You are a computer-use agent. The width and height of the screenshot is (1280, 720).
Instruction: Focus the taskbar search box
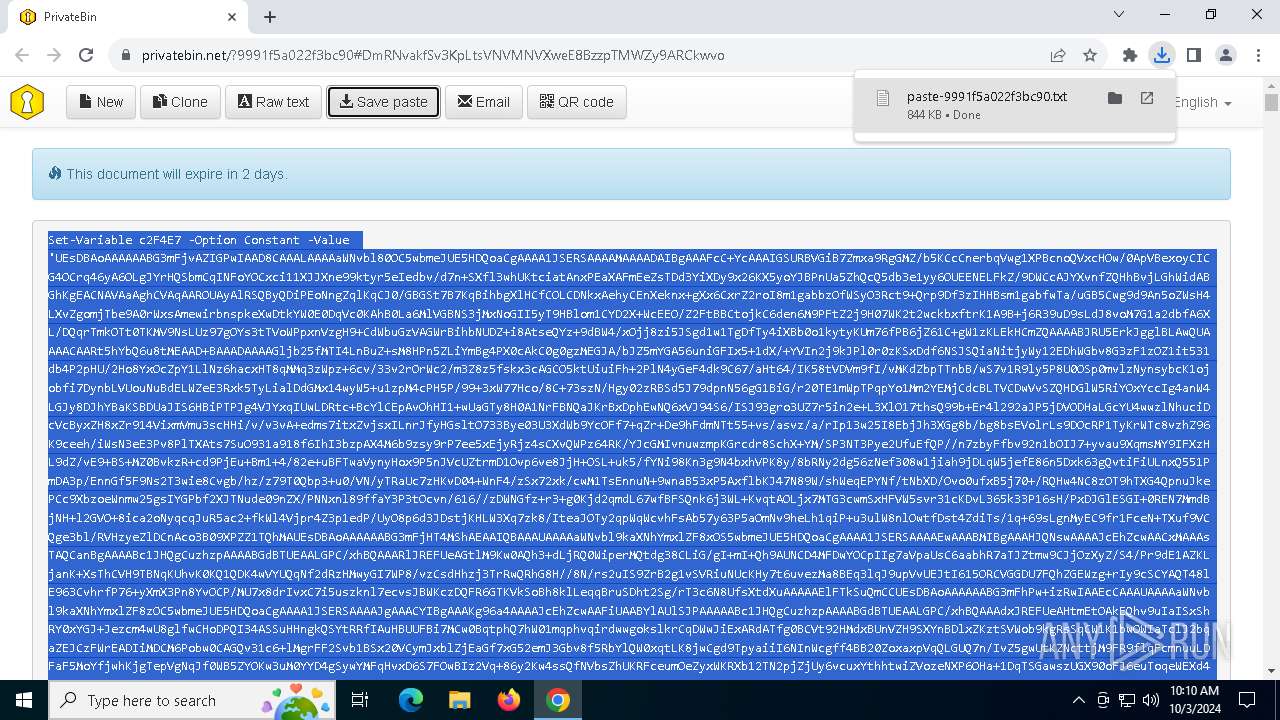click(x=190, y=700)
